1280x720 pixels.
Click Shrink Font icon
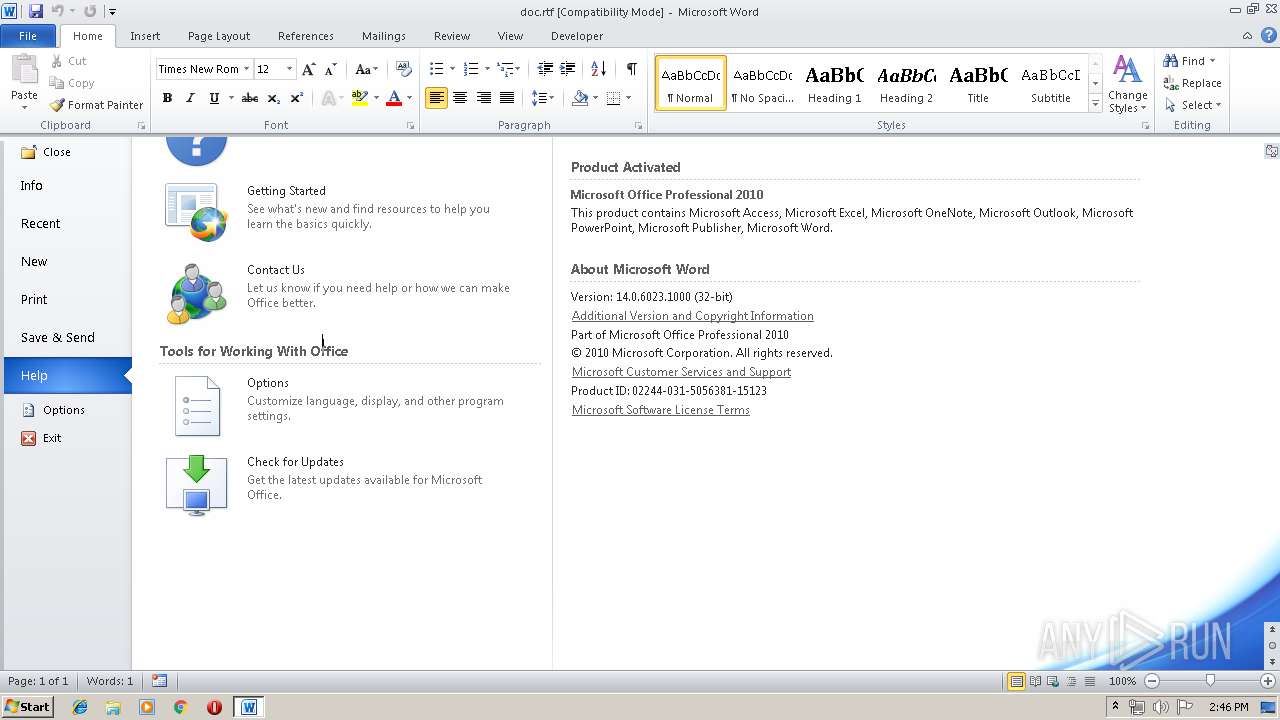pyautogui.click(x=331, y=69)
